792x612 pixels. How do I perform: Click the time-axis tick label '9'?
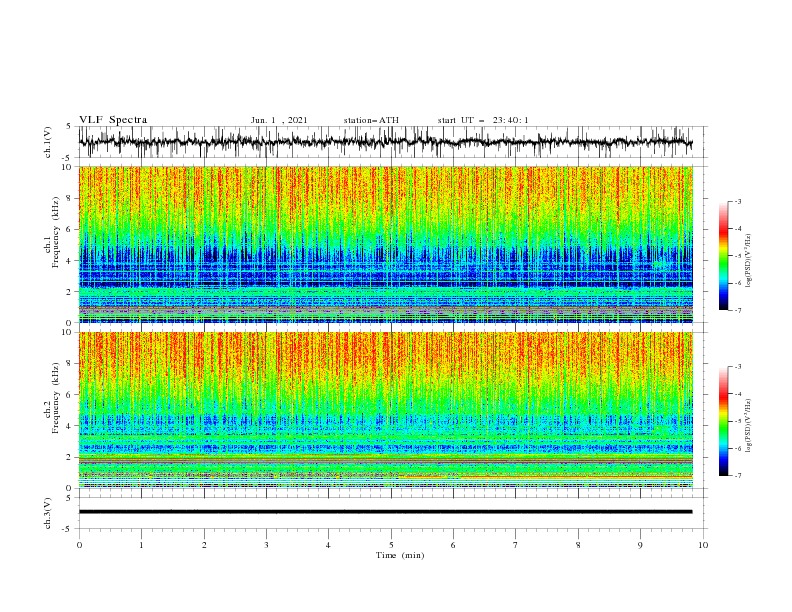pos(640,545)
